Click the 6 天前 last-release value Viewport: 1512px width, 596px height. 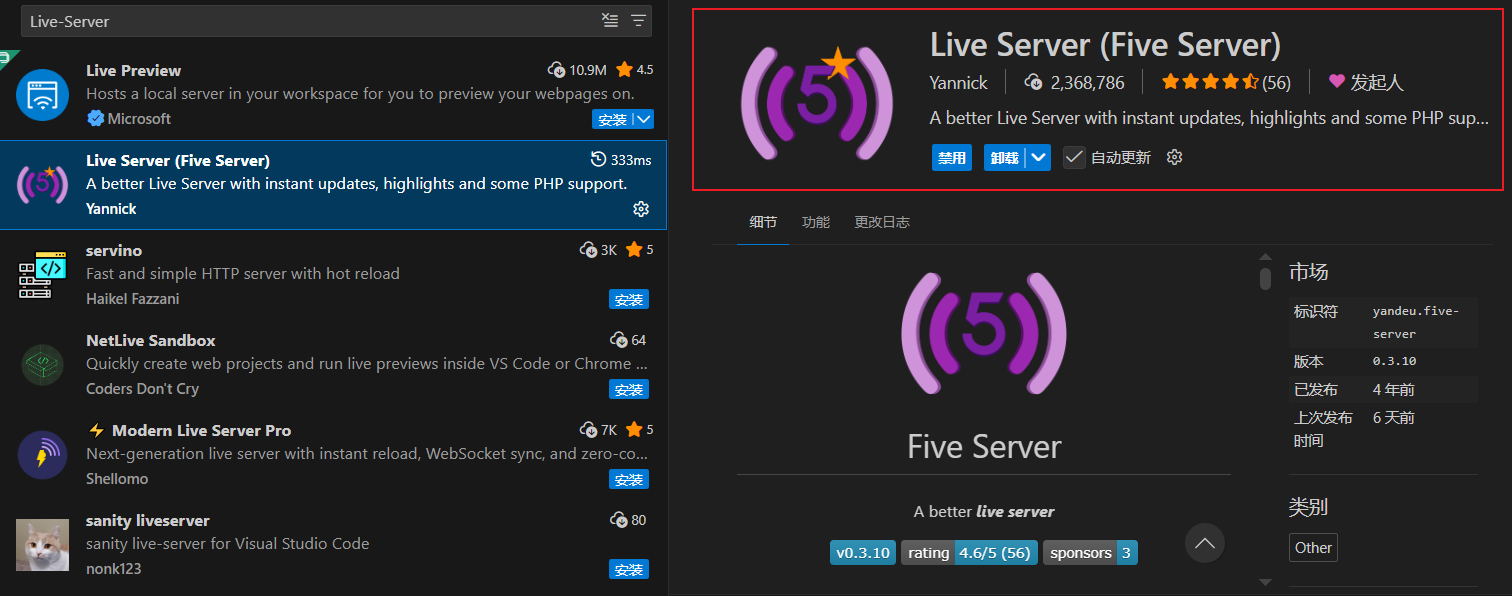pyautogui.click(x=1394, y=418)
